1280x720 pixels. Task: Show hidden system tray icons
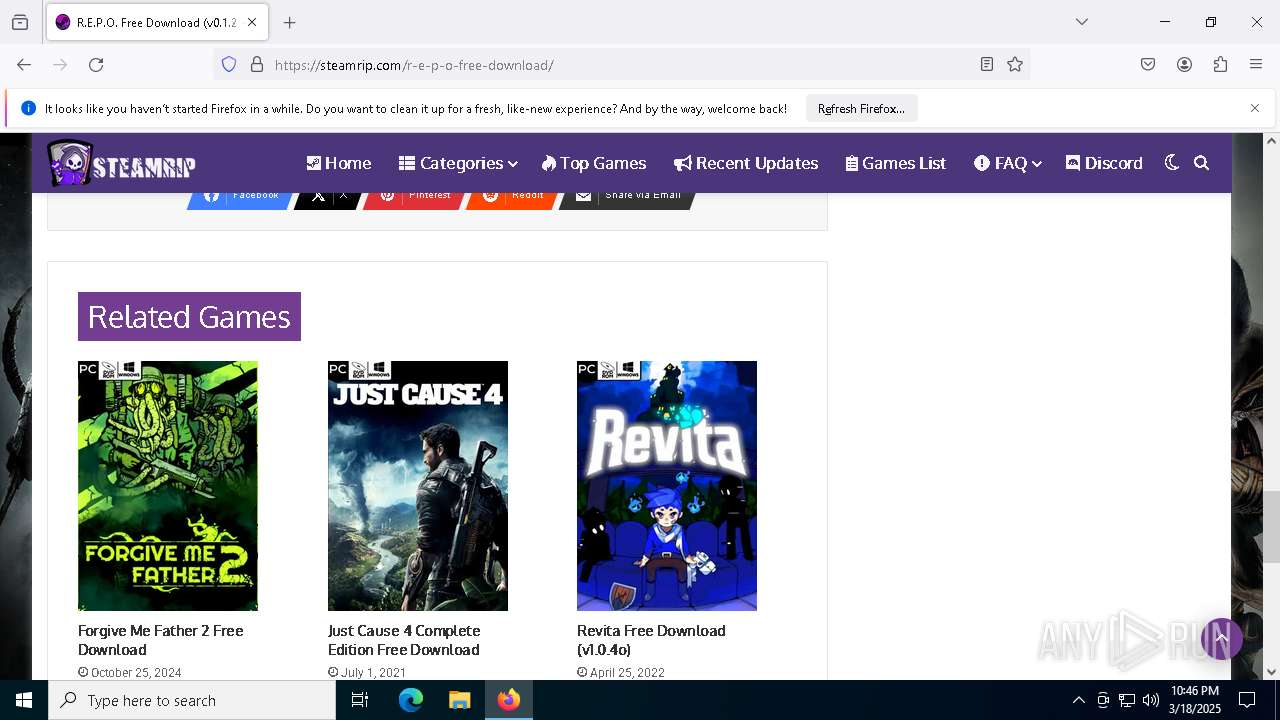tap(1078, 700)
